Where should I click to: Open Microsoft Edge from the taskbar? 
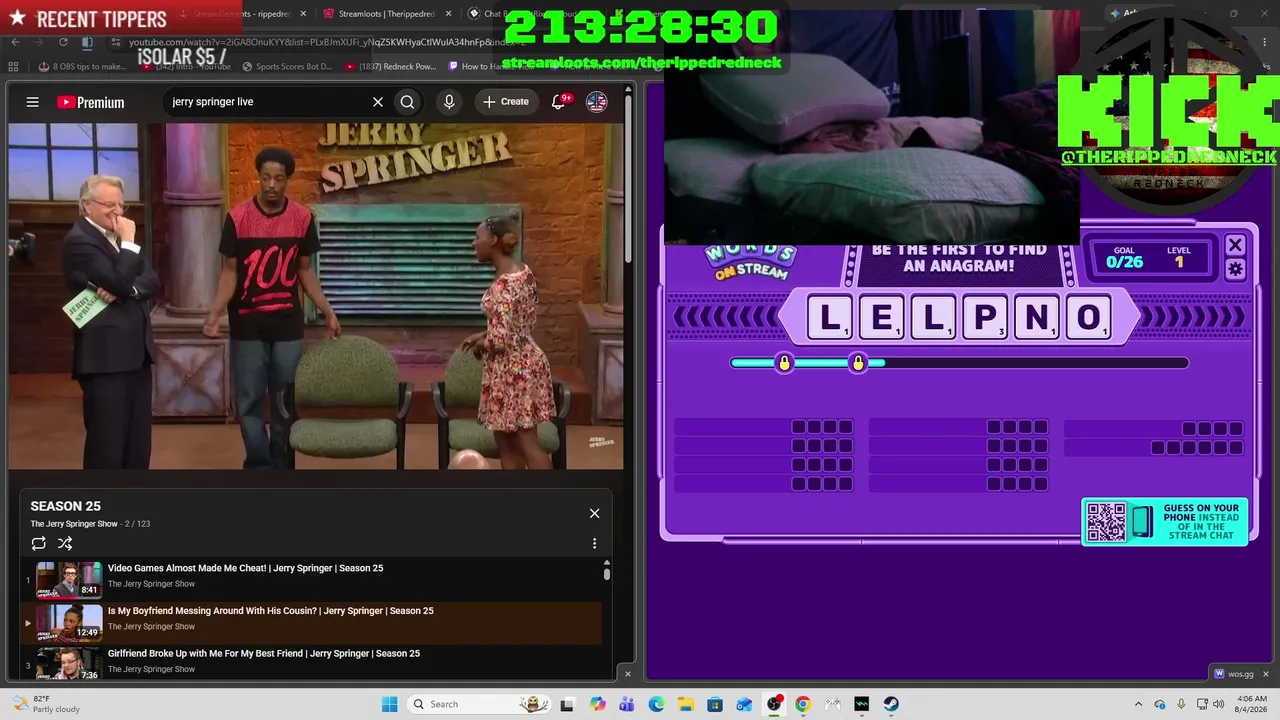click(x=656, y=704)
